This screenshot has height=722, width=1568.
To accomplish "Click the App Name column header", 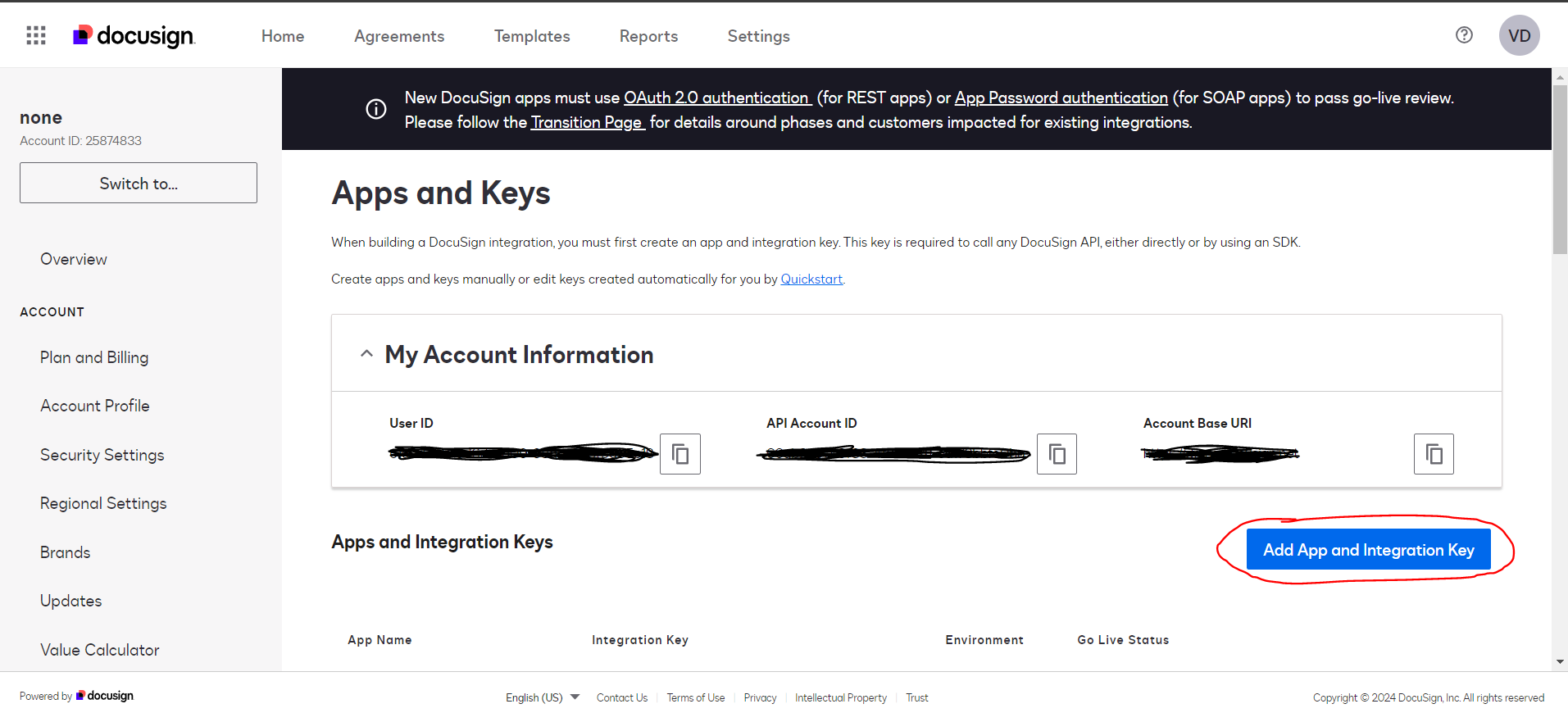I will 380,640.
